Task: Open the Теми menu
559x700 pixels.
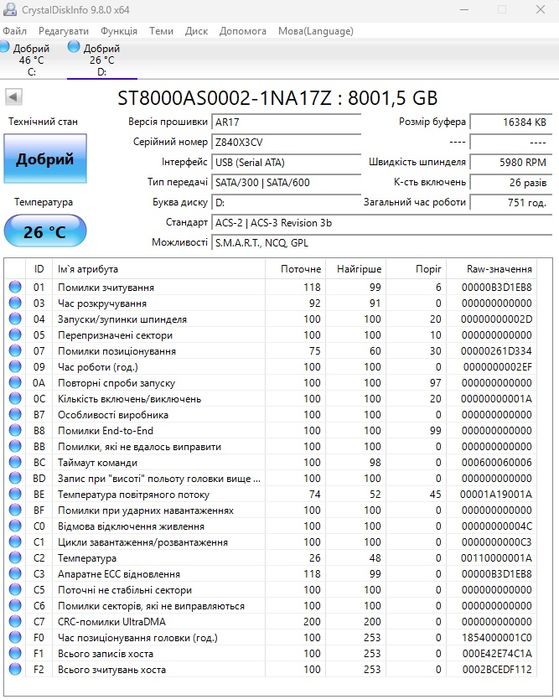Action: tap(161, 31)
